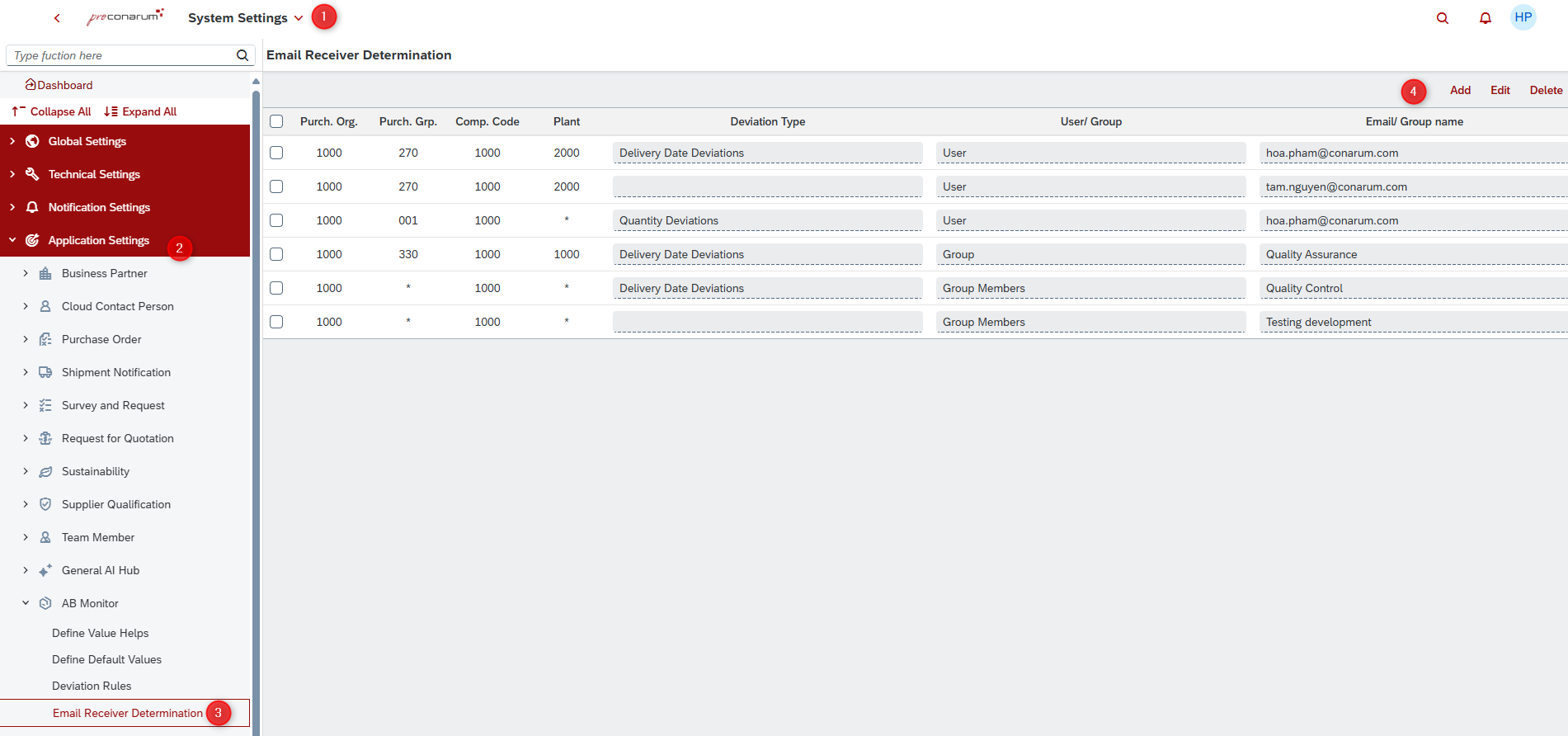Viewport: 1568px width, 736px height.
Task: Click the search magnifier icon in header
Action: [1443, 18]
